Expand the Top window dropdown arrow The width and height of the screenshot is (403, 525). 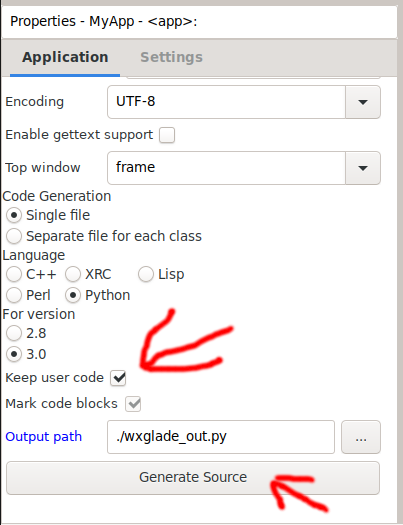point(363,168)
